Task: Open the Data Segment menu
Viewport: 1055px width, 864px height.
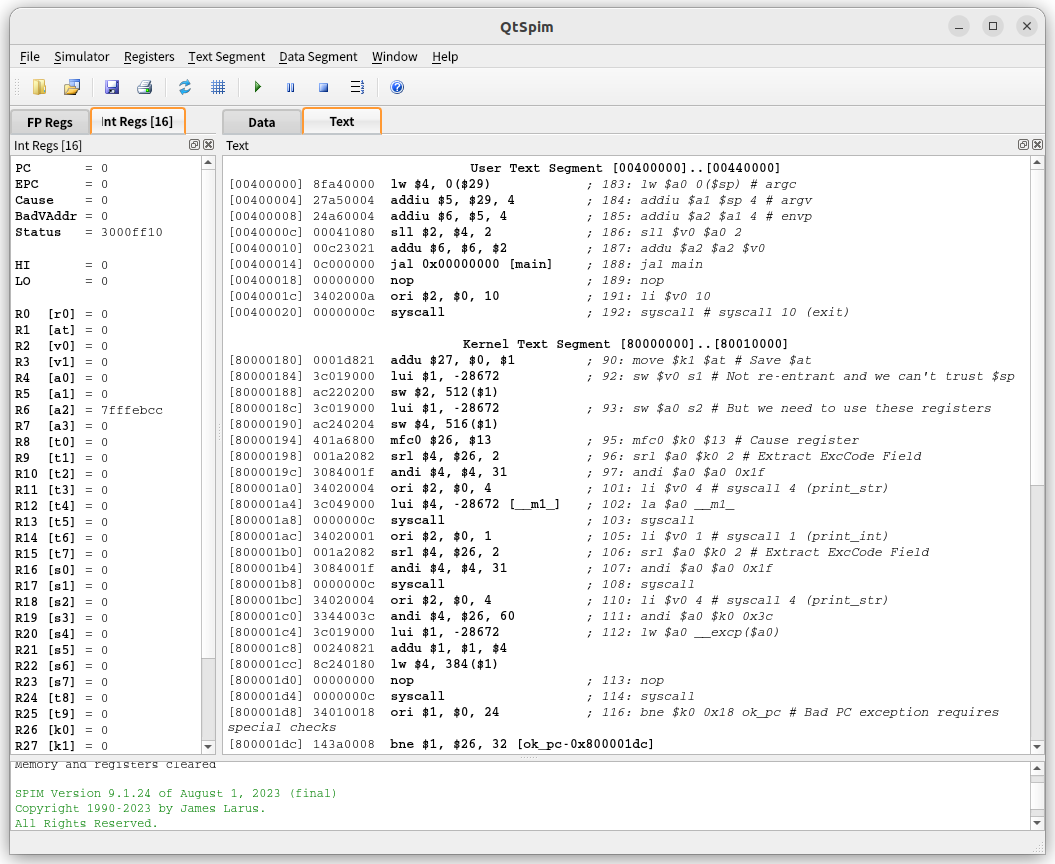Action: click(318, 57)
